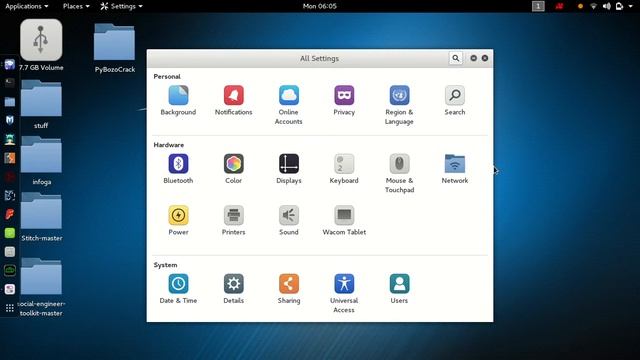640x360 pixels.
Task: Open the Settings app menu in top bar
Action: point(122,6)
